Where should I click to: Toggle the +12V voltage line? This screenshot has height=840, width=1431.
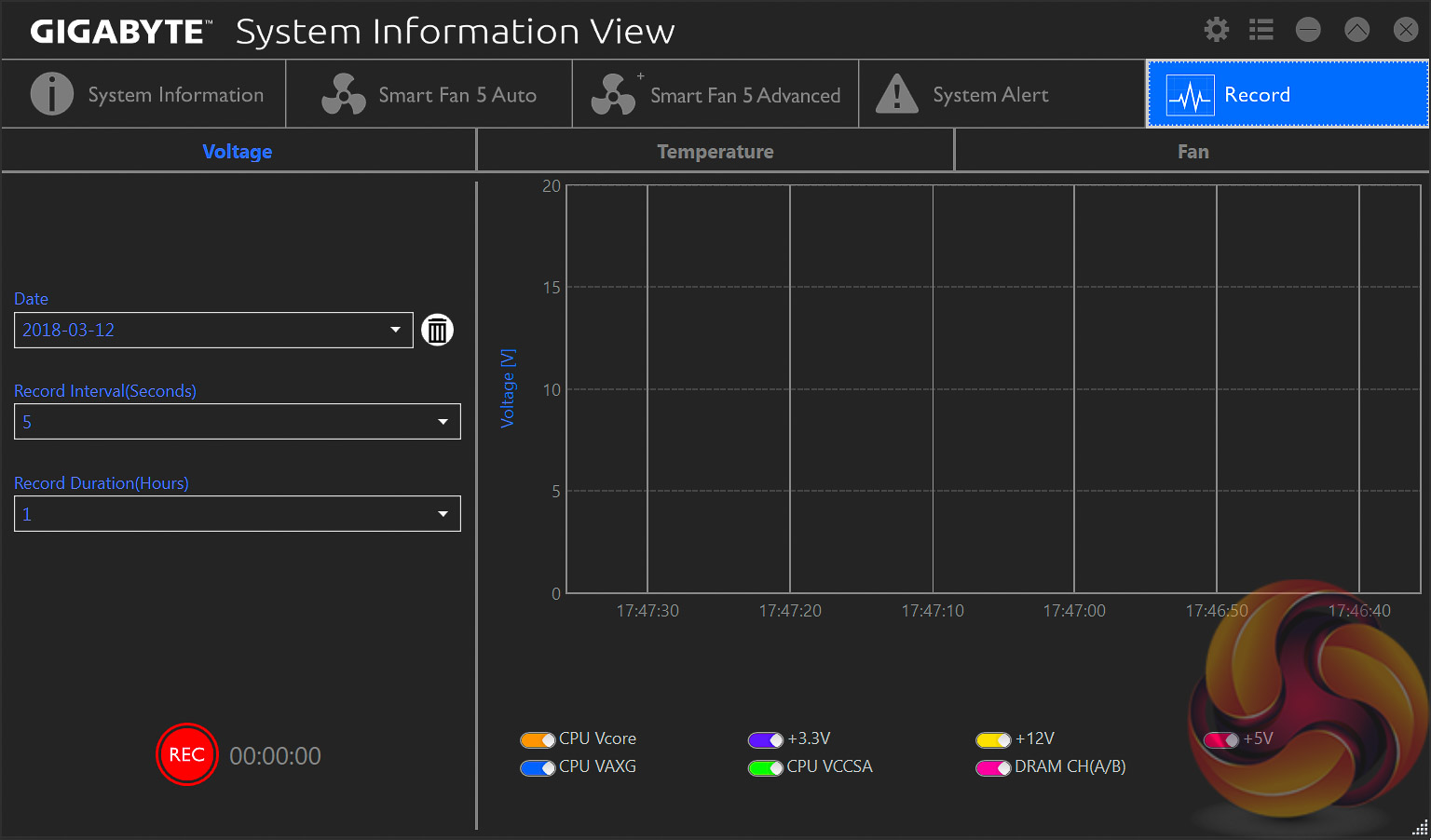coord(992,740)
